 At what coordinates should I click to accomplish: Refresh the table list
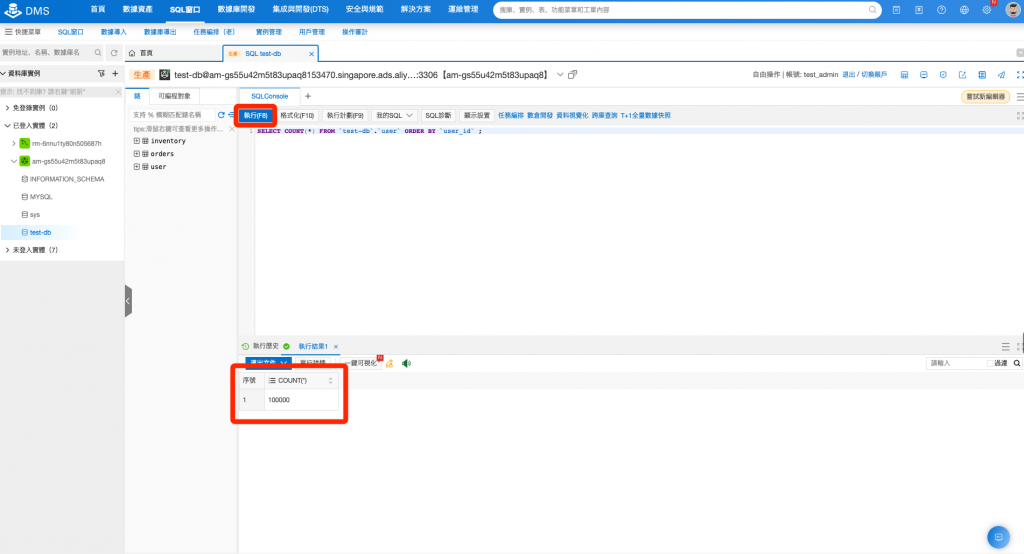point(221,115)
